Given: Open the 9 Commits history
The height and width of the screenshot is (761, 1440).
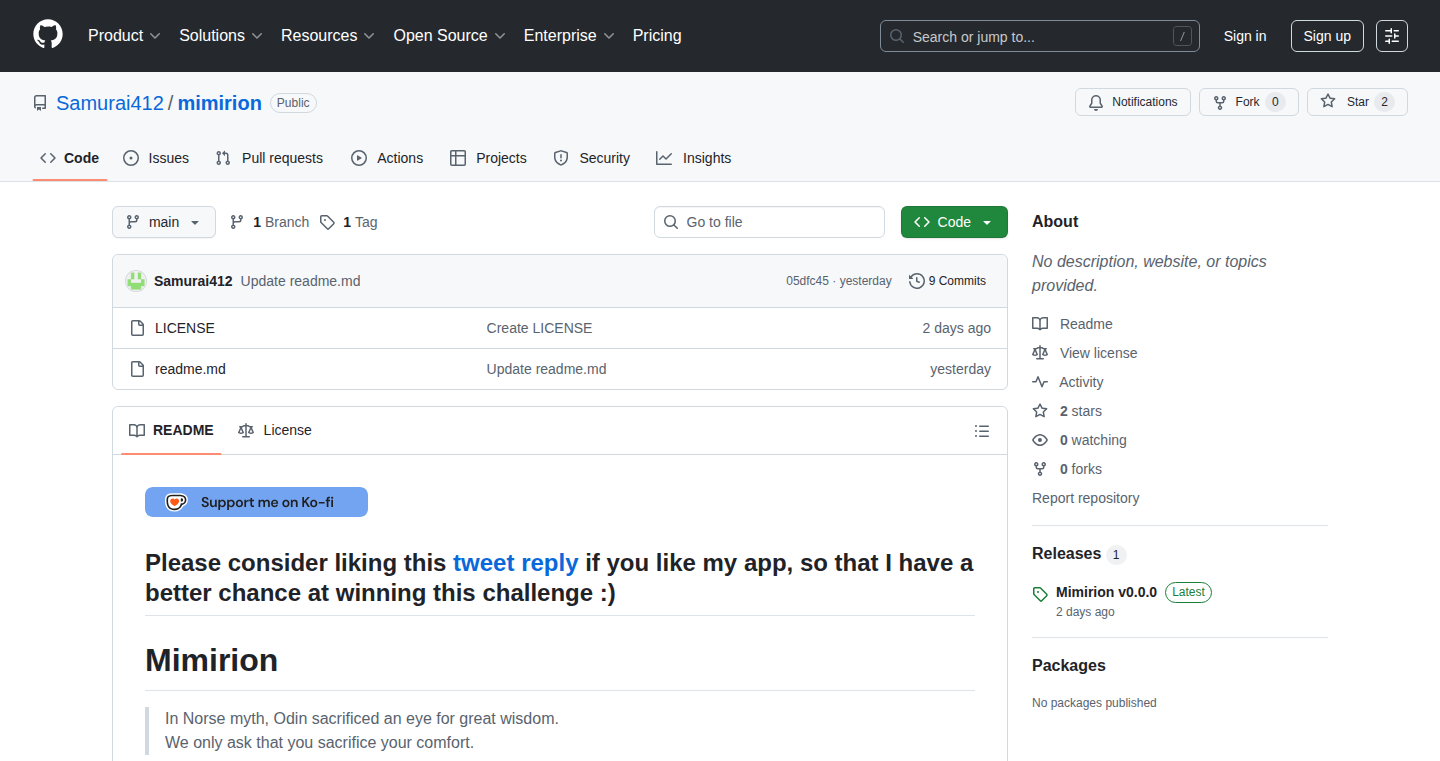Looking at the screenshot, I should tap(948, 281).
